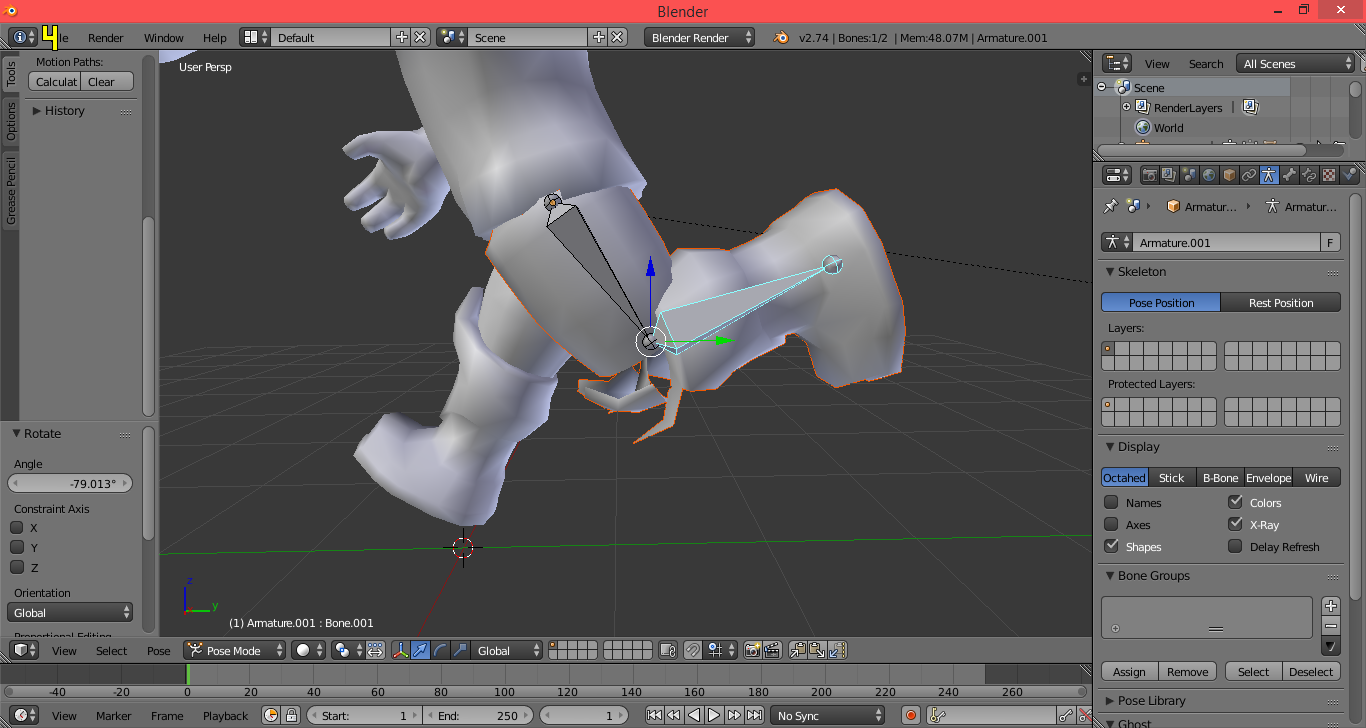Click the Clear motion paths button
Screen dimensions: 1366x728
107,82
